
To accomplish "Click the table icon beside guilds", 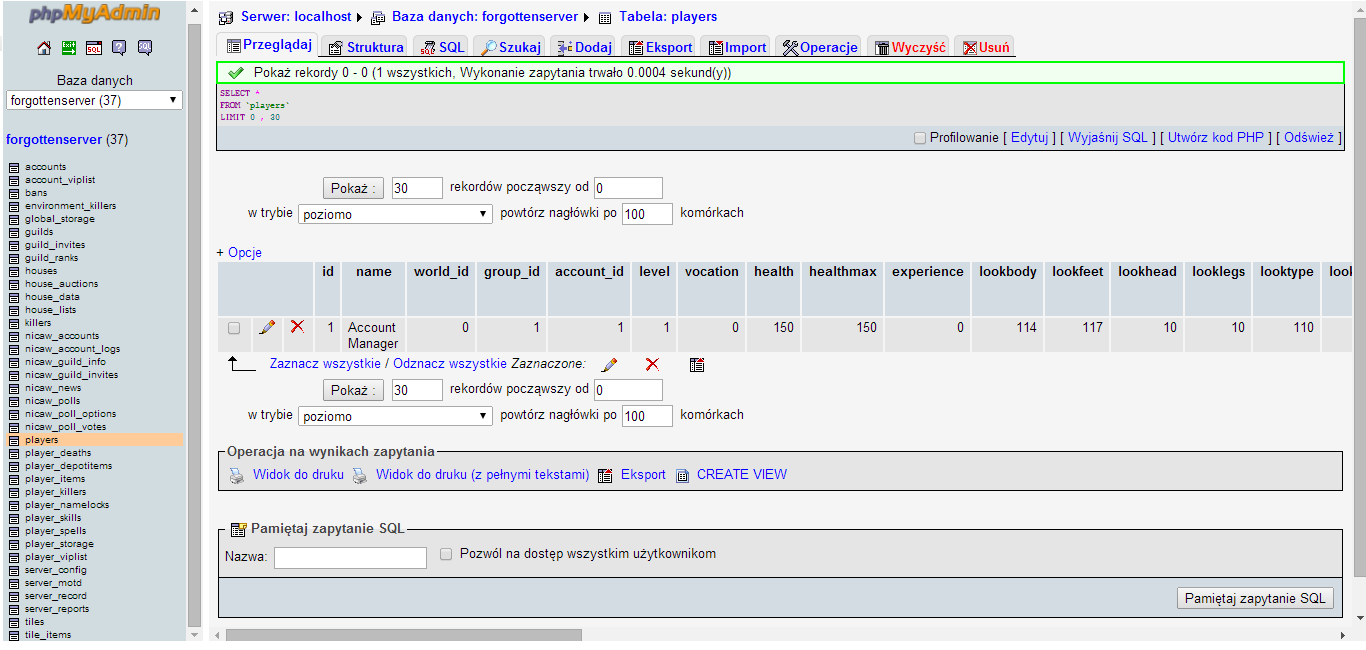I will tap(14, 232).
